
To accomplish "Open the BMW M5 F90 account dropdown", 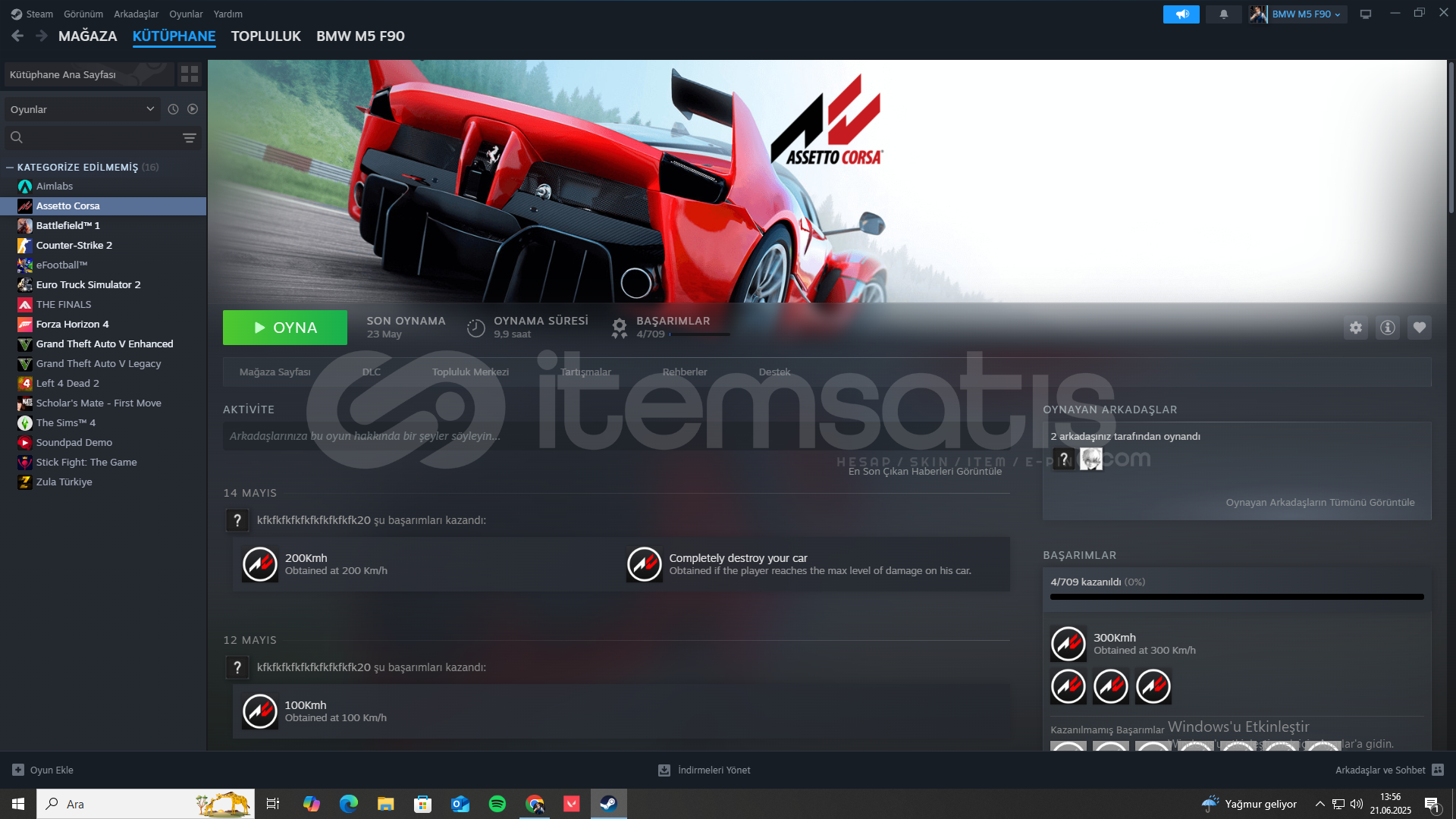I will pos(1305,14).
